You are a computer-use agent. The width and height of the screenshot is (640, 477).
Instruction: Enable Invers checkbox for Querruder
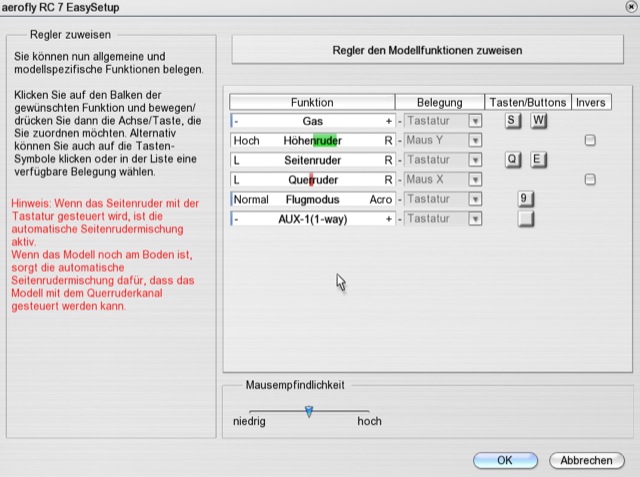(590, 180)
